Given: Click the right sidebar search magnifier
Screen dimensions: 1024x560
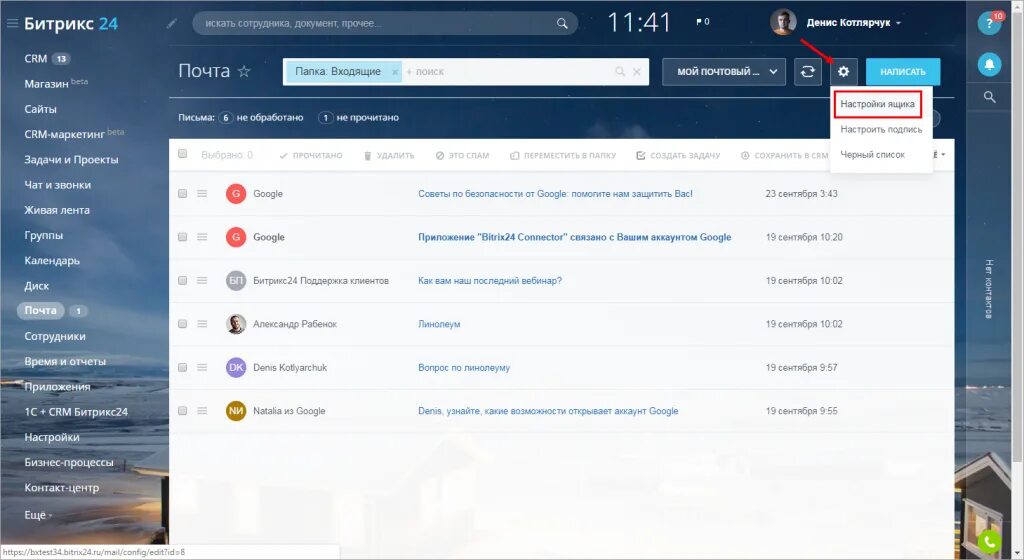Looking at the screenshot, I should (989, 97).
